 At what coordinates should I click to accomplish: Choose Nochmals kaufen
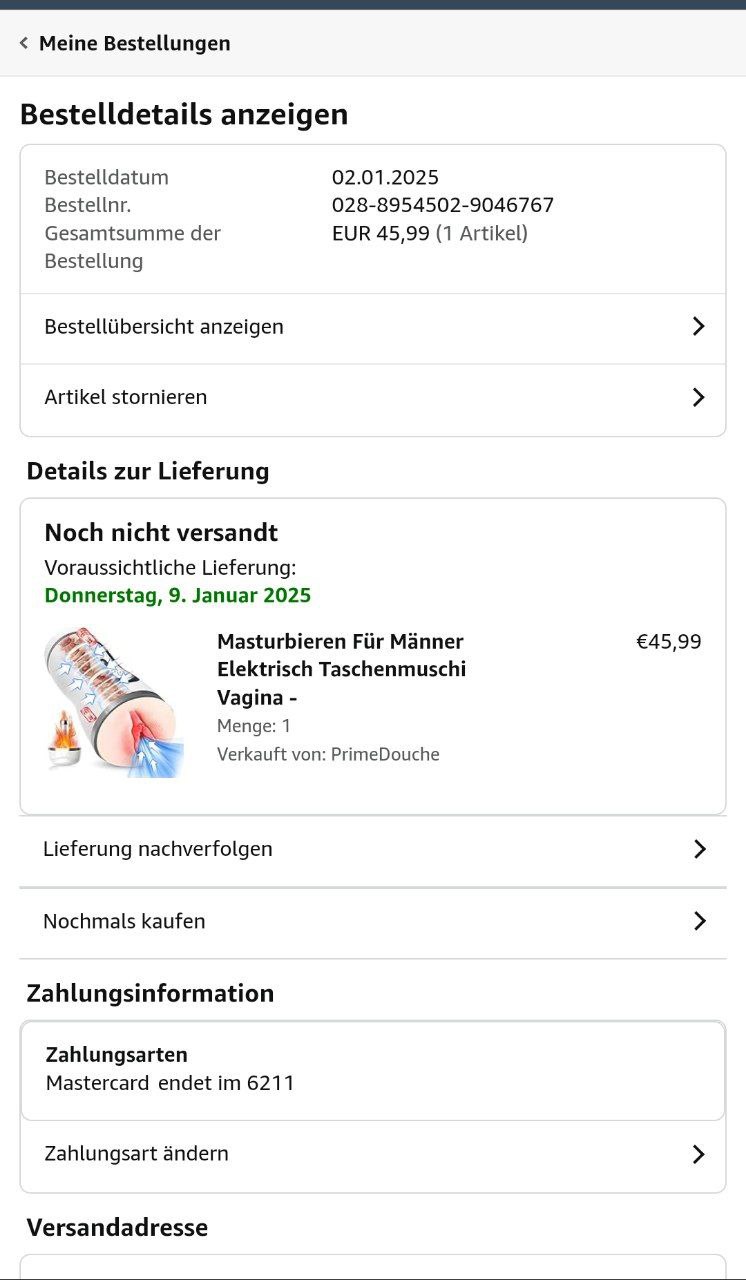point(124,921)
